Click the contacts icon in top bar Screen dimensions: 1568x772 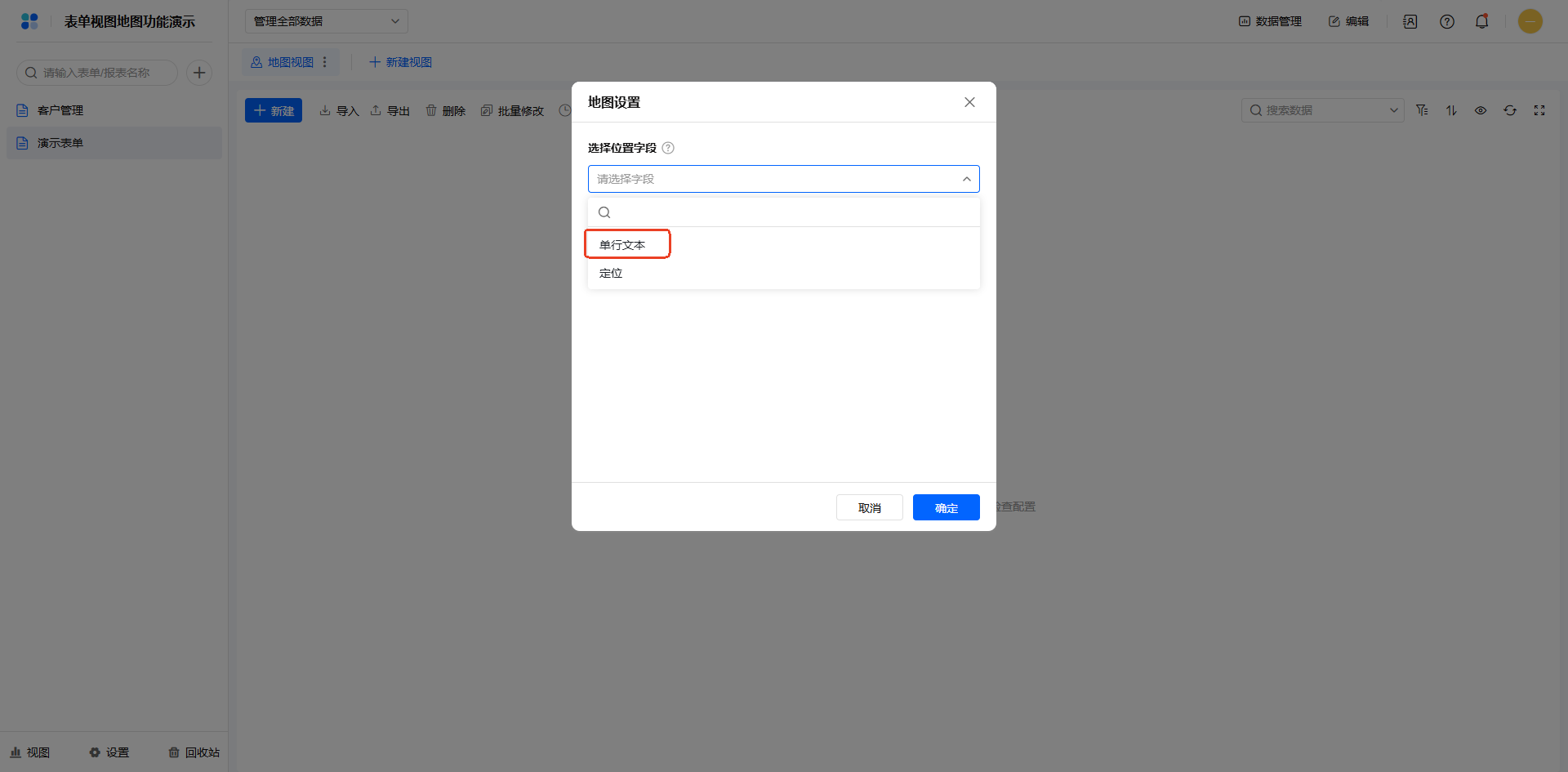tap(1410, 22)
